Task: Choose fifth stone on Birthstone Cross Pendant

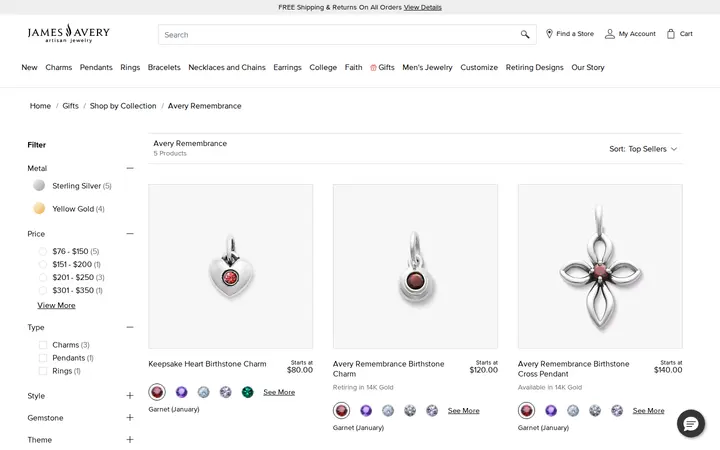Action: click(x=617, y=411)
